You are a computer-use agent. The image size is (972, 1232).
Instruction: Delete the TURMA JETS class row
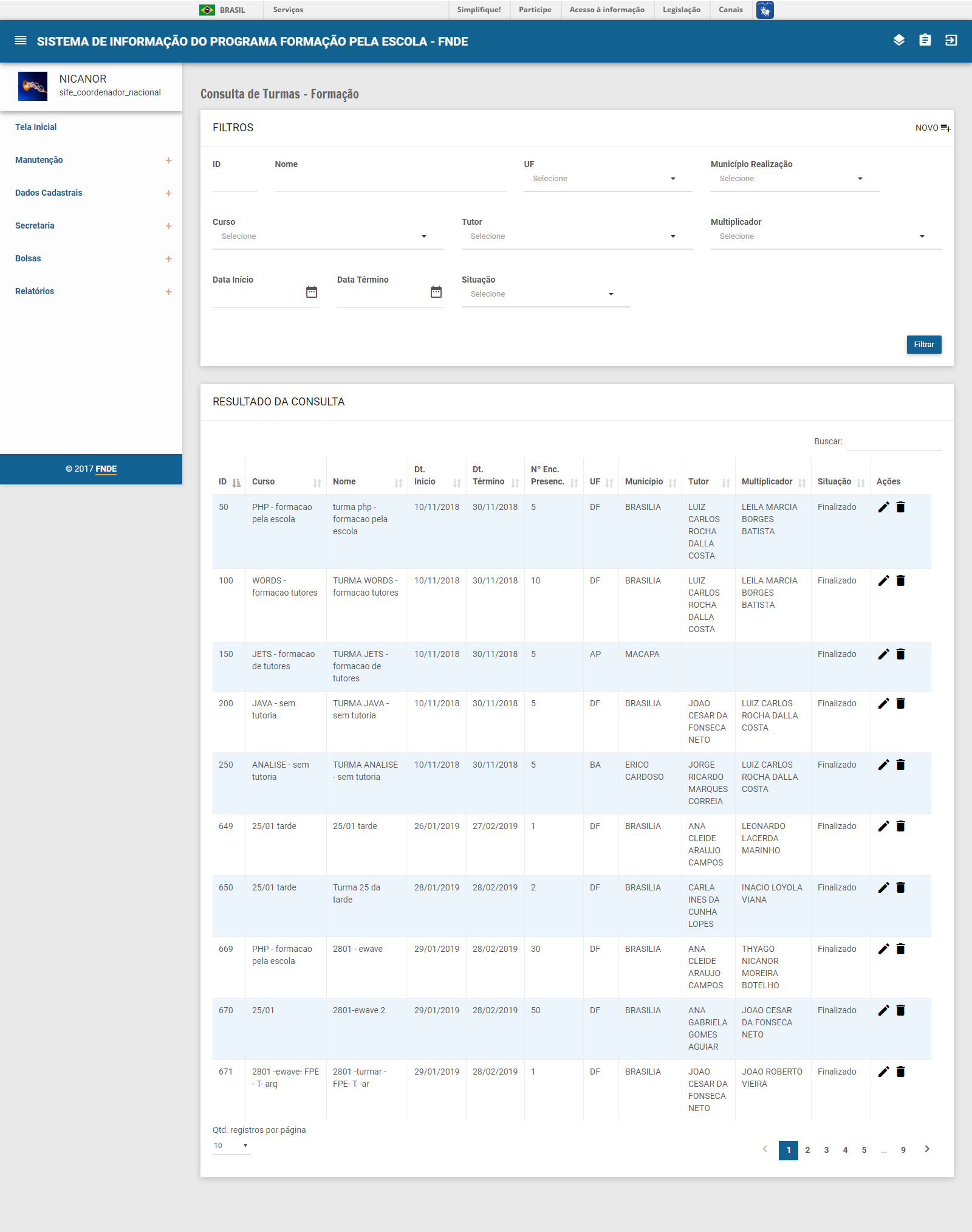click(x=901, y=654)
